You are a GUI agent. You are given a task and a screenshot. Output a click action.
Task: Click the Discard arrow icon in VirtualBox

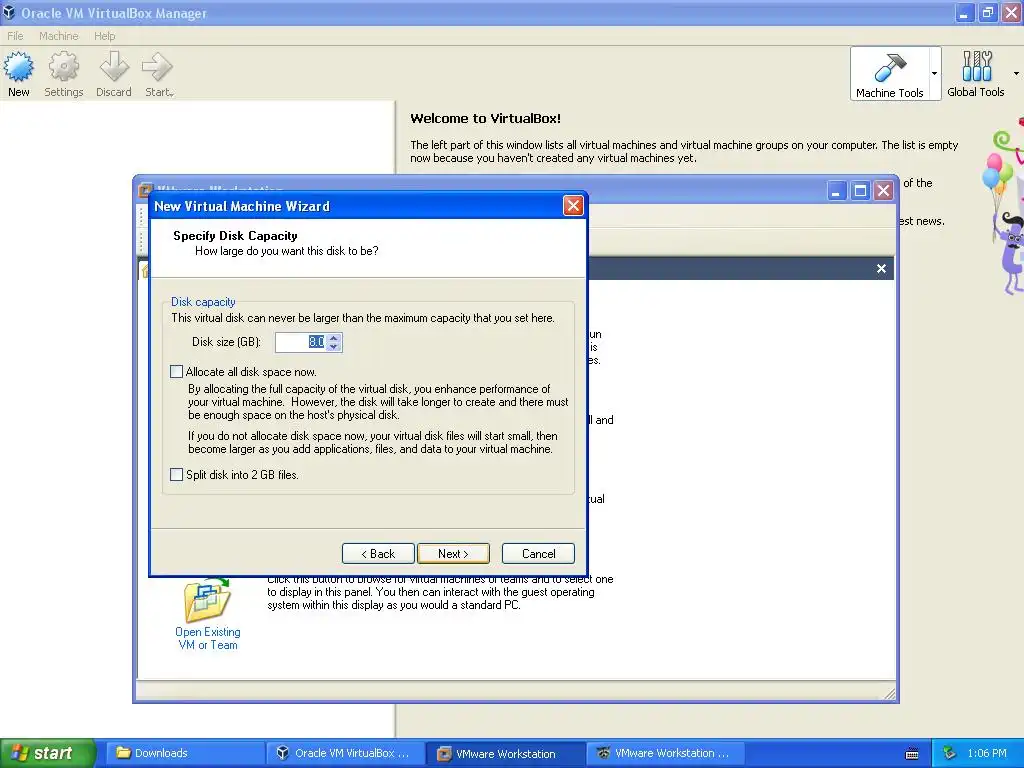(114, 67)
